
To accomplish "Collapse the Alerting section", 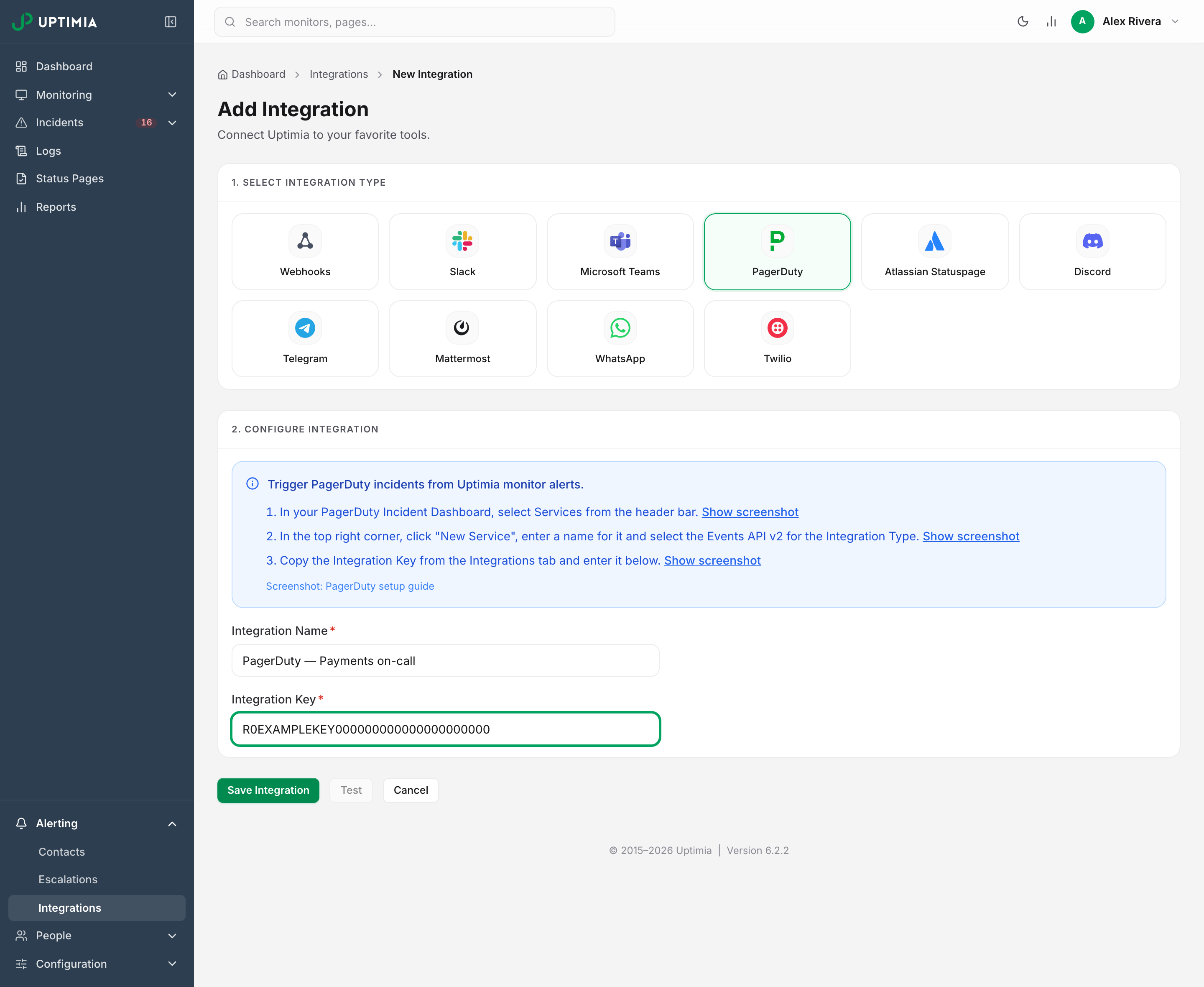I will tap(97, 823).
